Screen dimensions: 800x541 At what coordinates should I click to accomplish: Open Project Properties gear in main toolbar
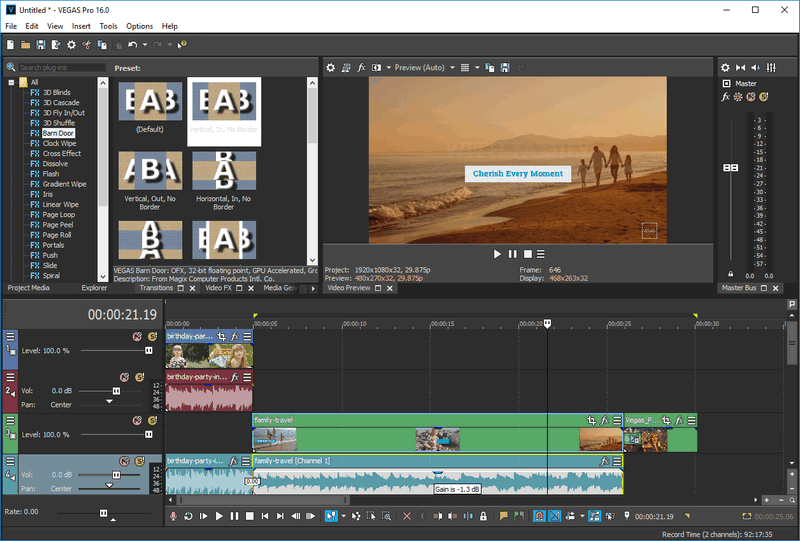[71, 45]
